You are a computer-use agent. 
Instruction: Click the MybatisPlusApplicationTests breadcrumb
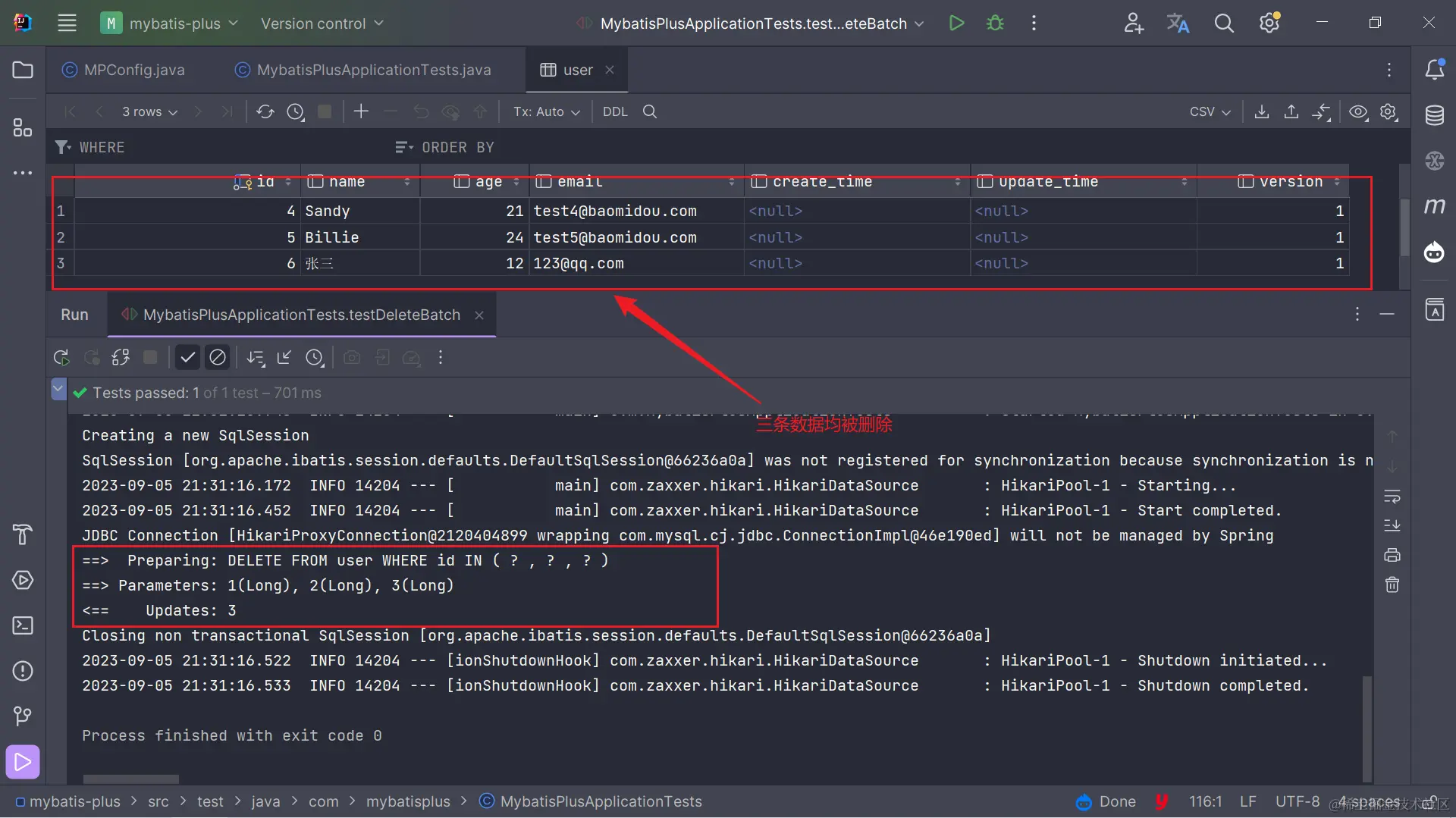coord(592,801)
